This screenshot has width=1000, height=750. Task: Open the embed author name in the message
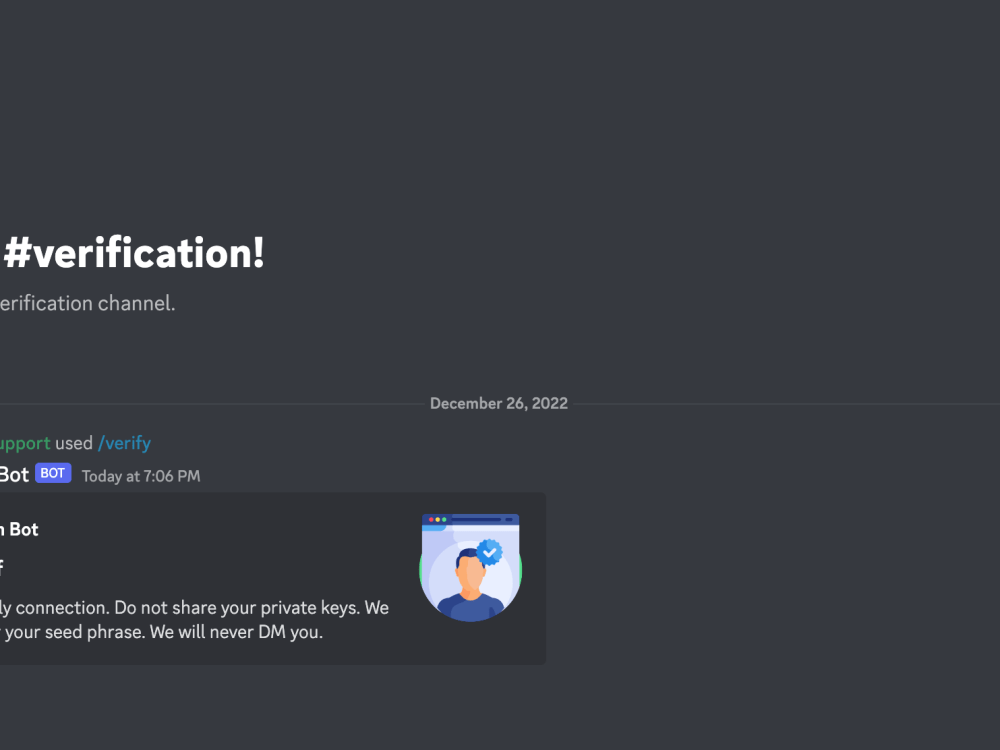click(x=20, y=529)
